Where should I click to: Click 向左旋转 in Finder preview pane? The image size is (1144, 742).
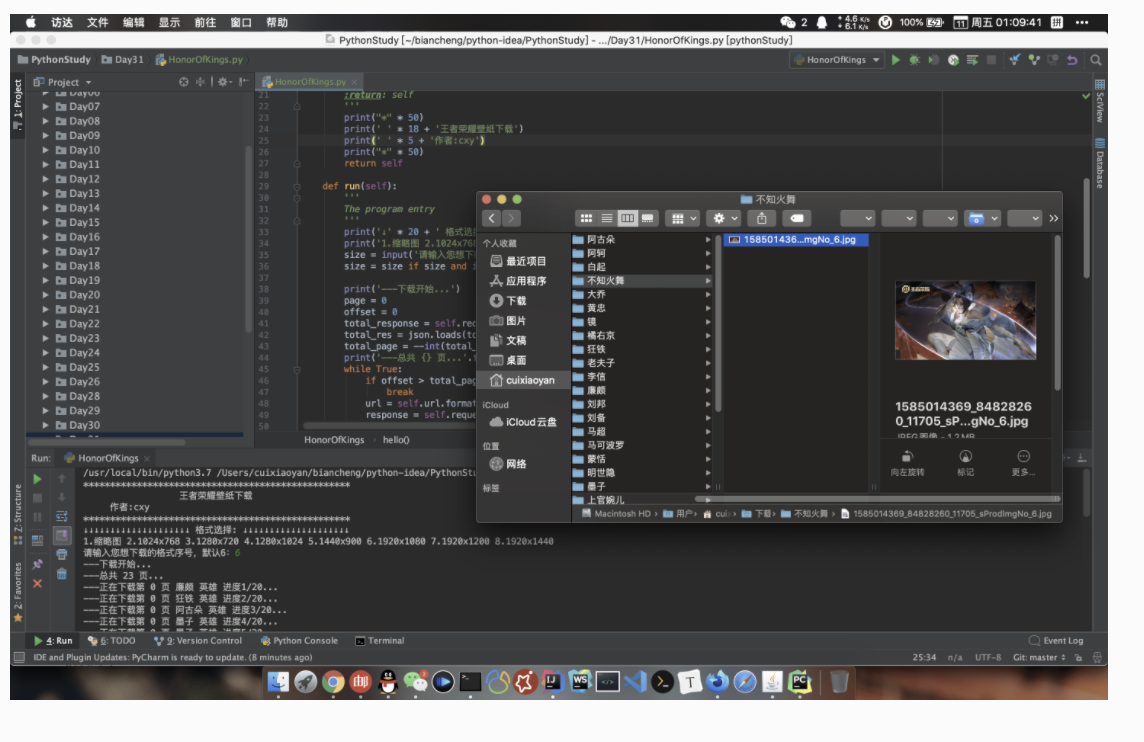pyautogui.click(x=907, y=463)
